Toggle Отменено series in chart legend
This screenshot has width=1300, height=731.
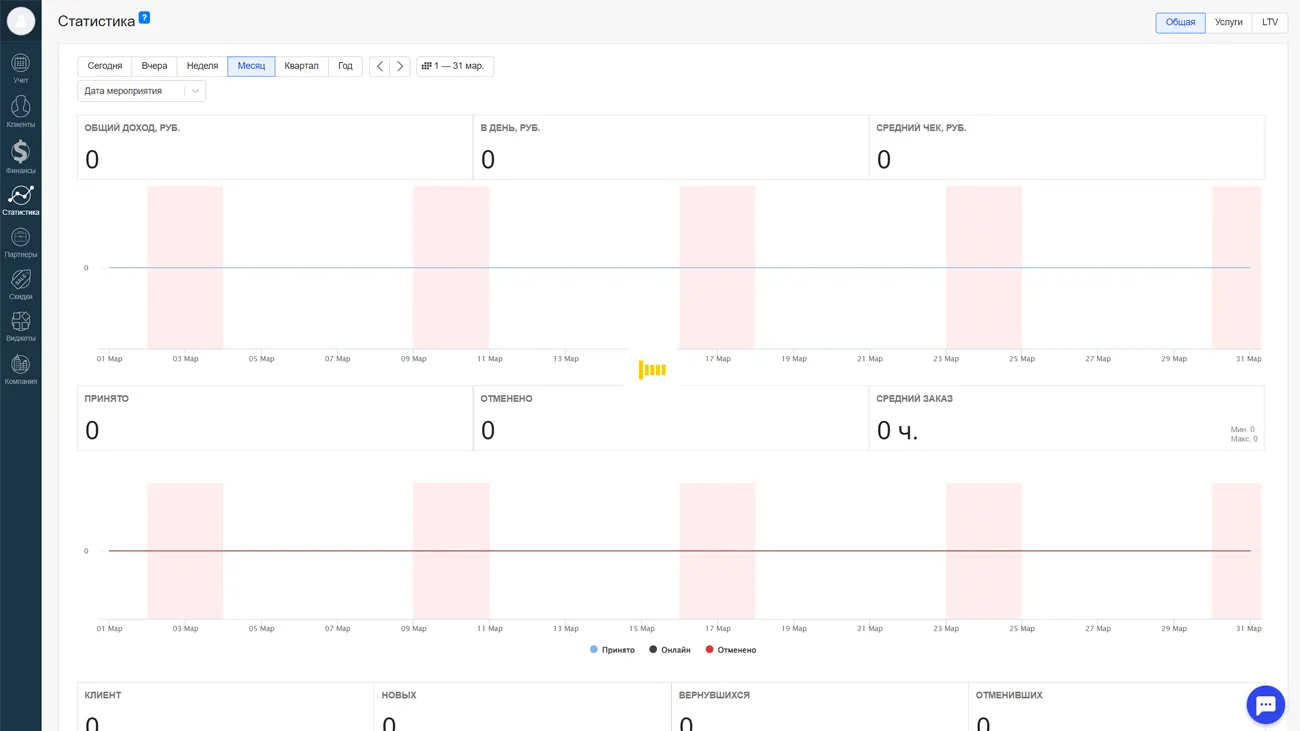pos(731,650)
